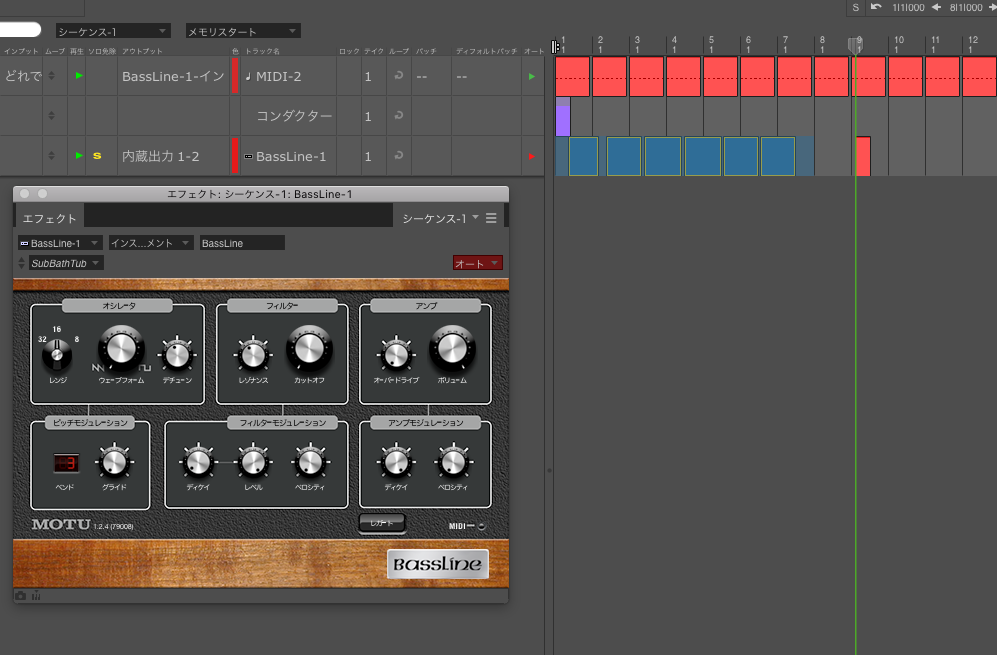
Task: Click the MIDI-2 color swatch
Action: (235, 76)
